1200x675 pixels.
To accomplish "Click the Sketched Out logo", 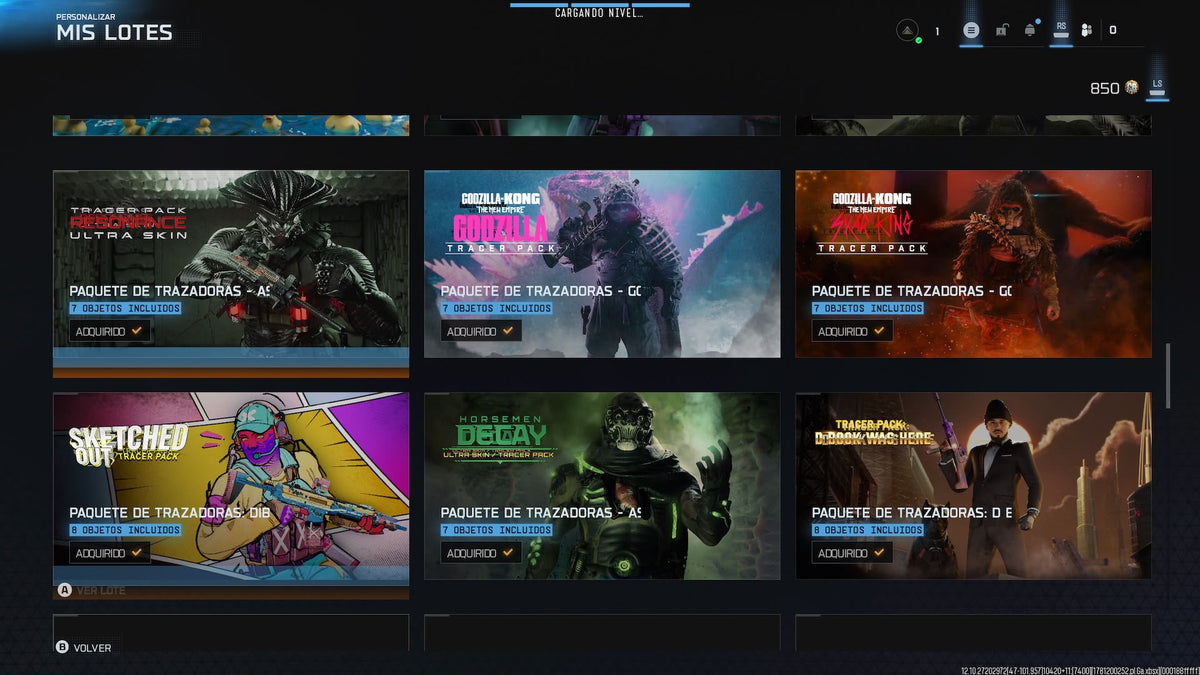I will [x=128, y=445].
